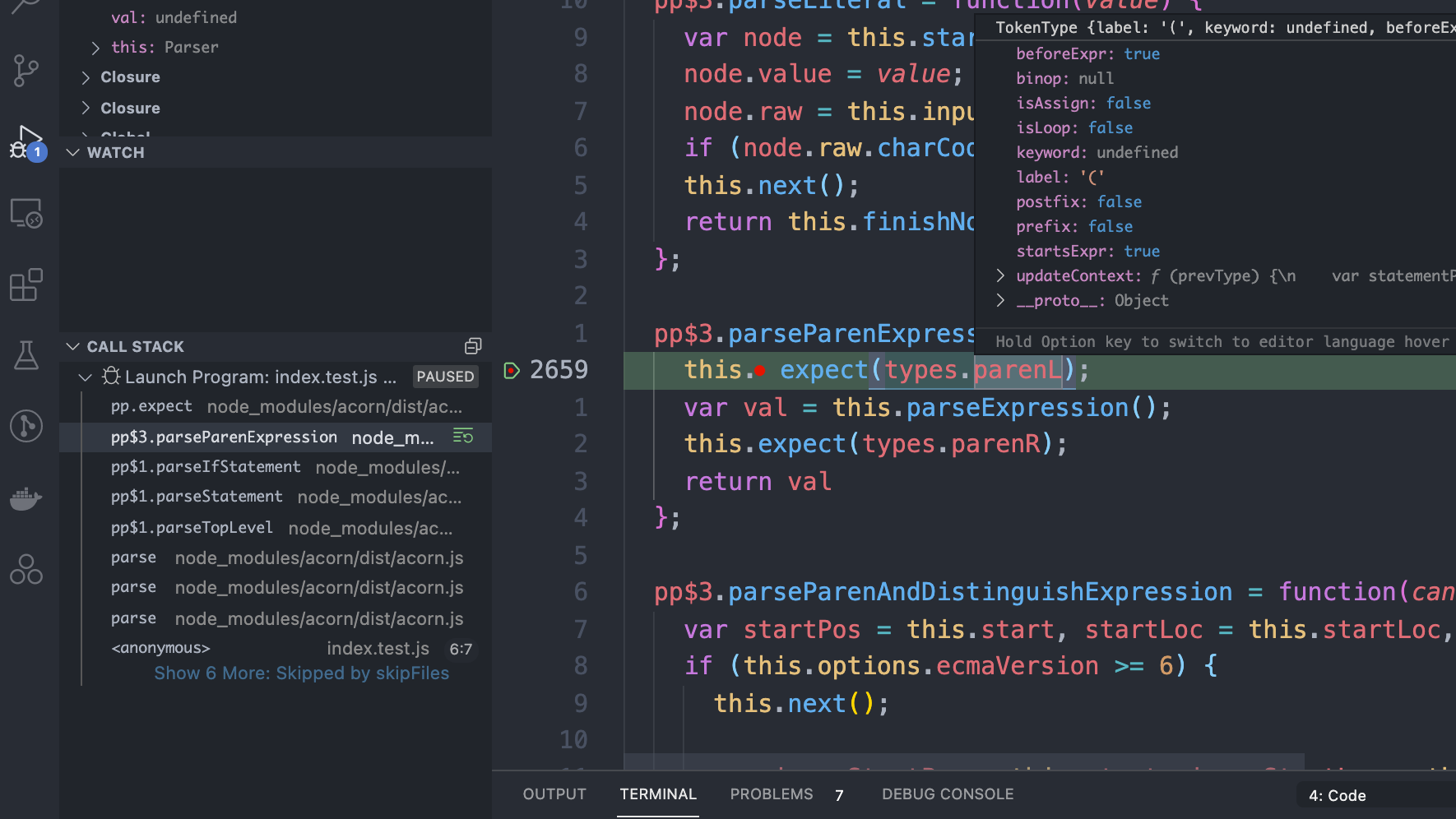Select the pp$1.parseIfStatement stack frame
1456x819 pixels.
click(276, 467)
